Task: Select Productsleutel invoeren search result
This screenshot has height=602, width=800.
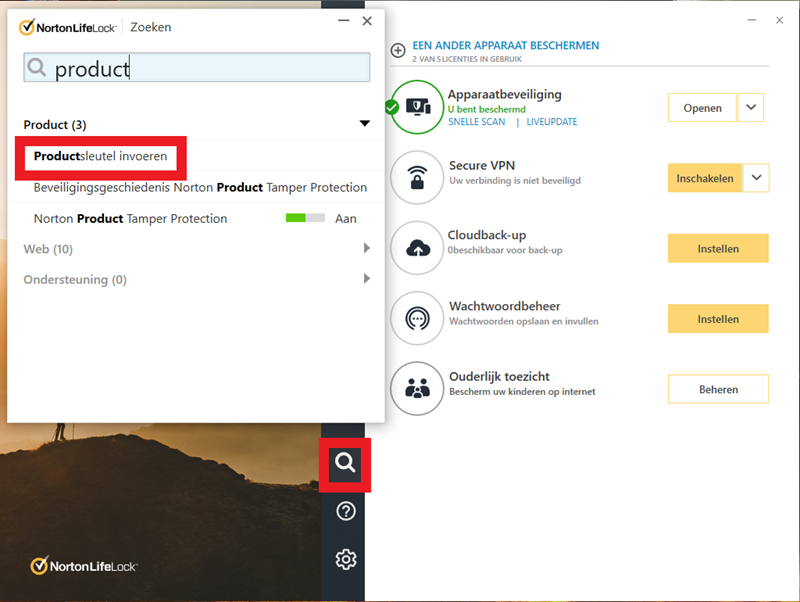Action: click(x=101, y=156)
